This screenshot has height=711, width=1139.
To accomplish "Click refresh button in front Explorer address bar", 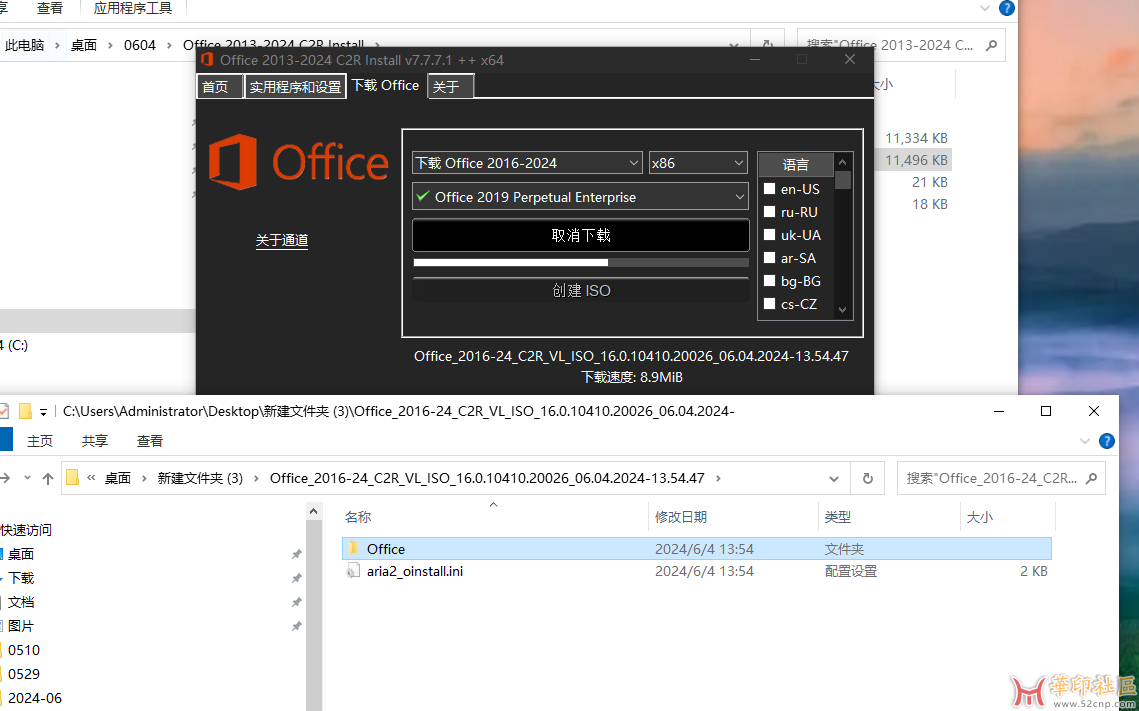I will pos(867,479).
